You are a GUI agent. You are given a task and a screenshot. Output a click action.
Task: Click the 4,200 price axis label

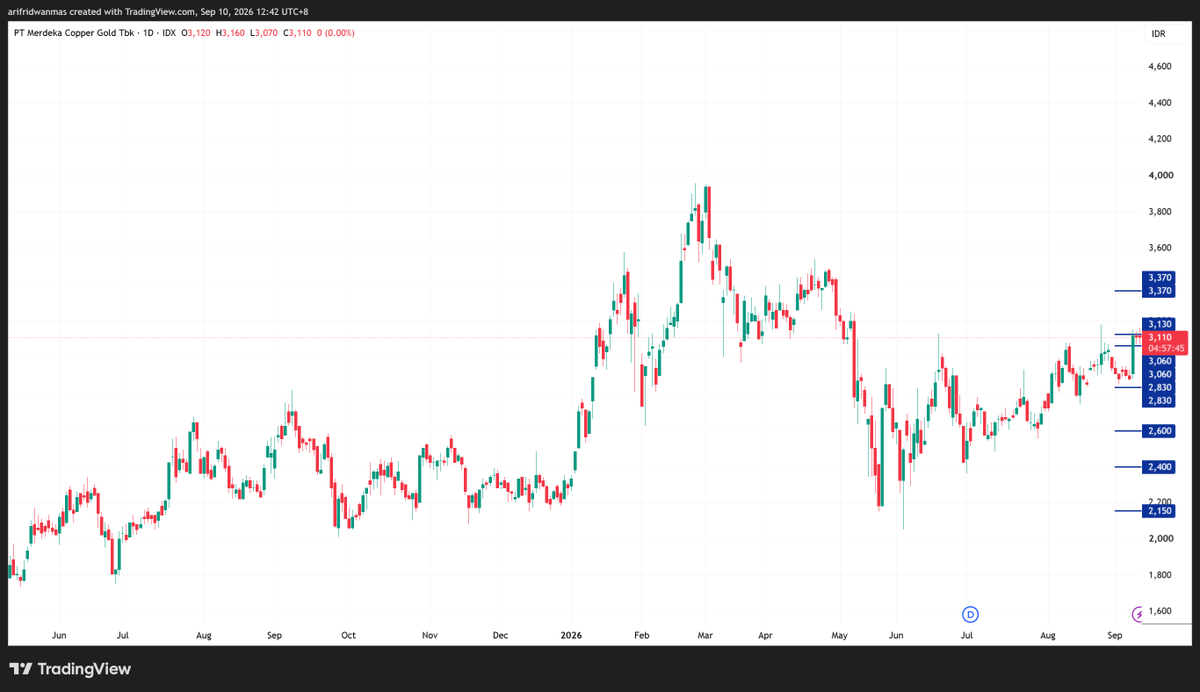pyautogui.click(x=1160, y=139)
